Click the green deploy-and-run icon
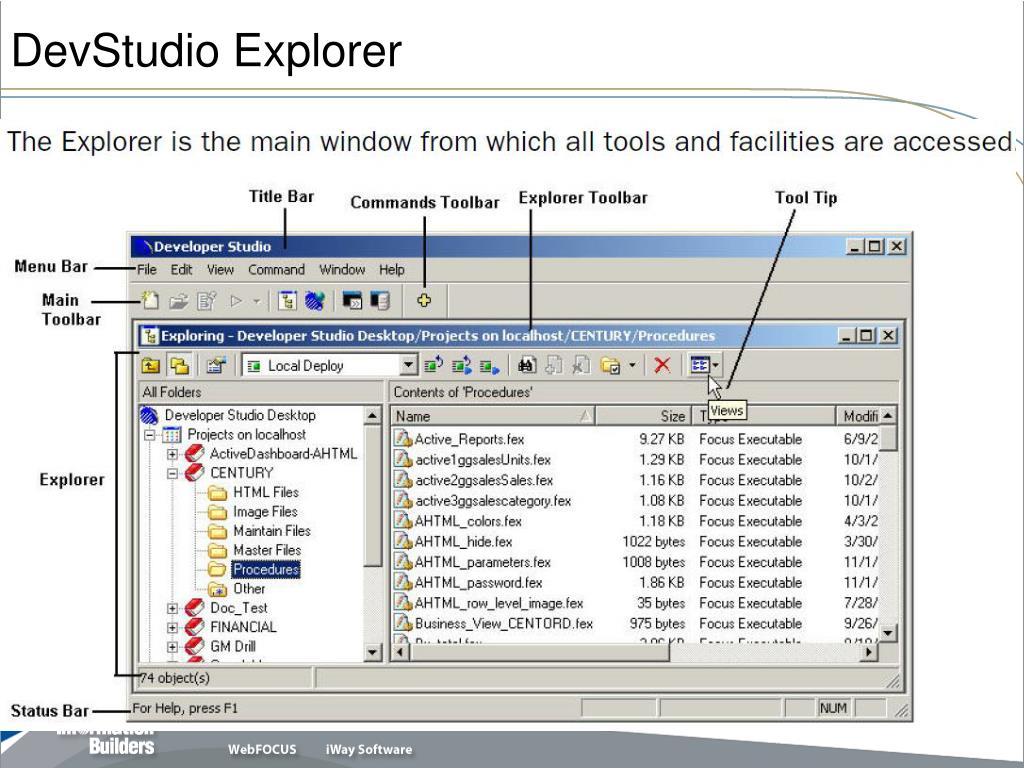 point(489,366)
